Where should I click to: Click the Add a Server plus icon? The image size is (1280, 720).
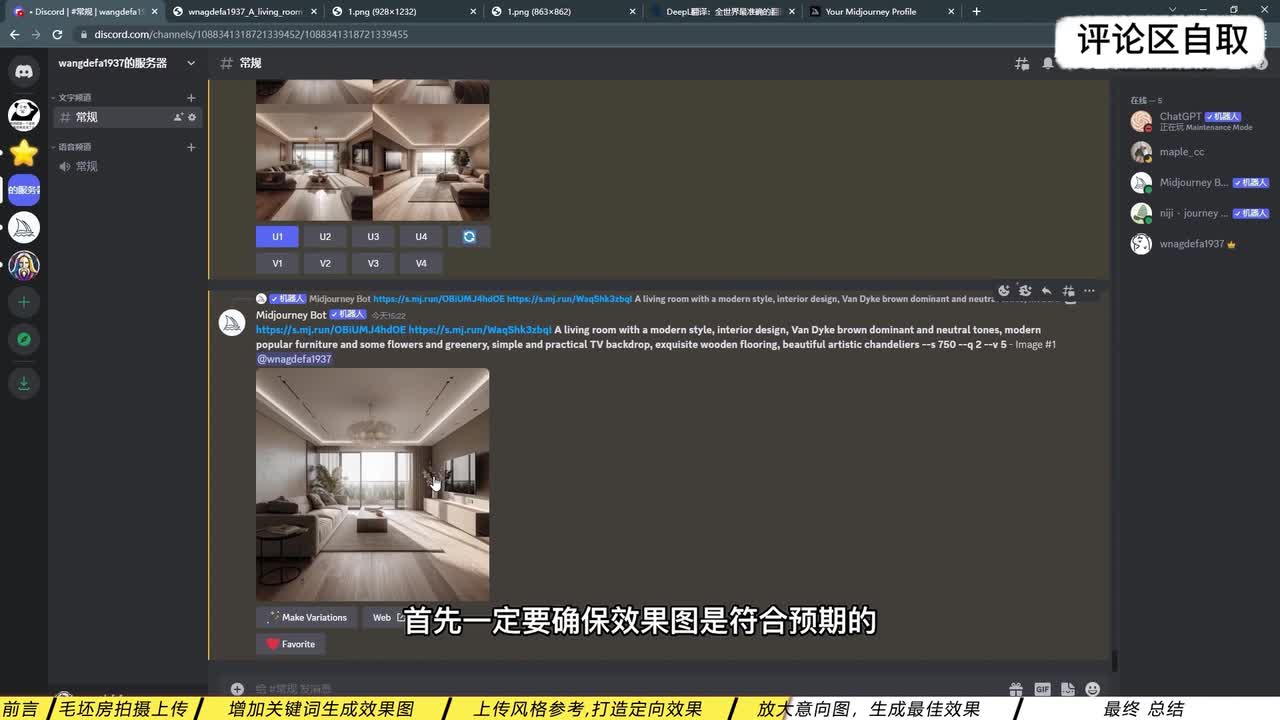click(x=24, y=302)
